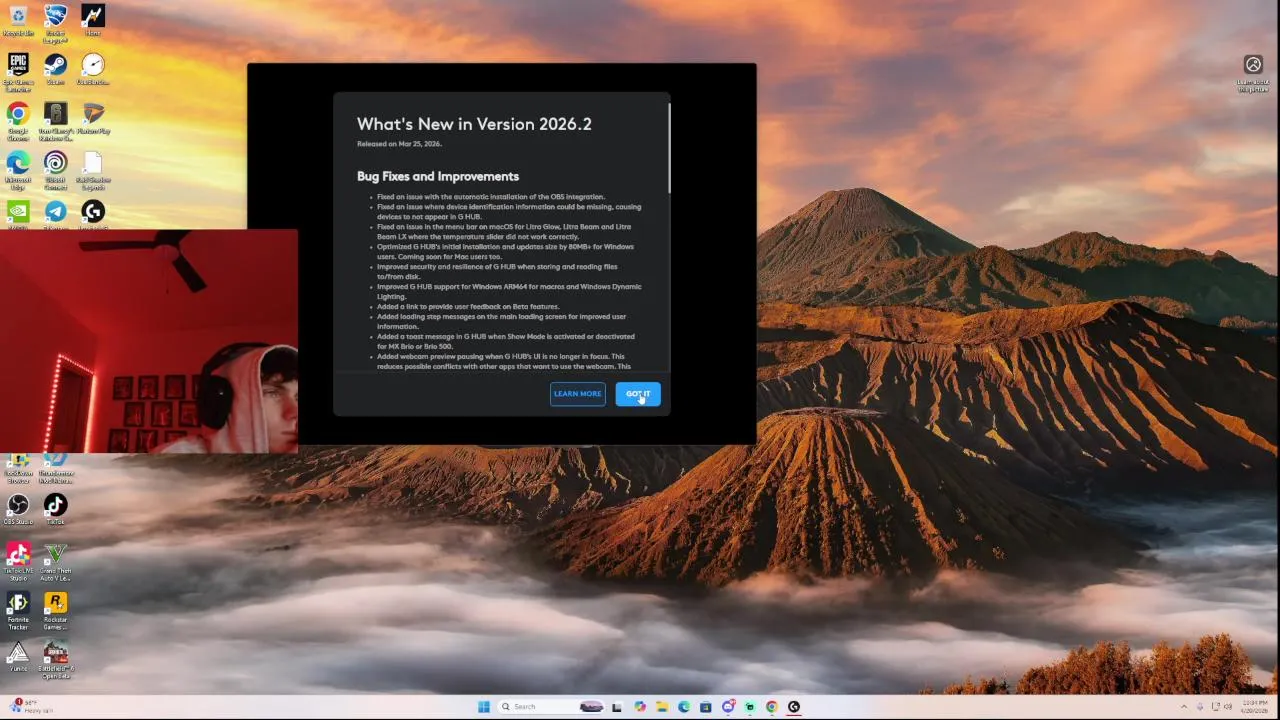Click the LEARN MORE button
The height and width of the screenshot is (720, 1280).
tap(578, 394)
